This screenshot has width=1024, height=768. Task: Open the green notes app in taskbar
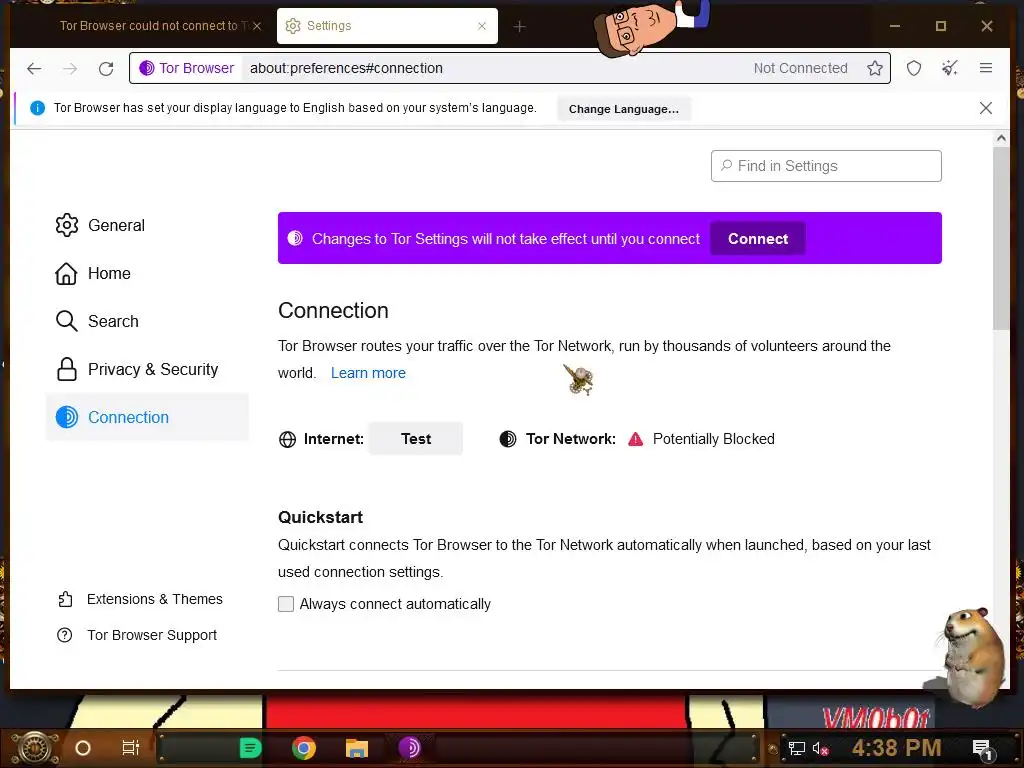pos(250,748)
